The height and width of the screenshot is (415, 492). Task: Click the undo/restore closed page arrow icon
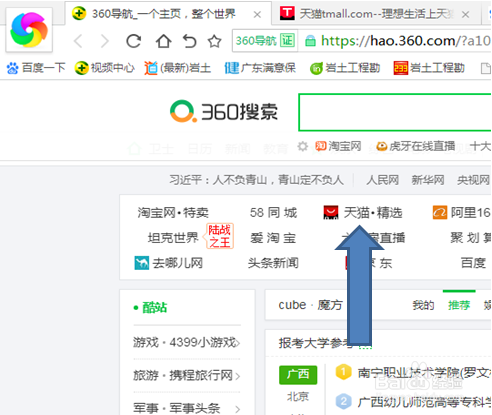point(189,41)
